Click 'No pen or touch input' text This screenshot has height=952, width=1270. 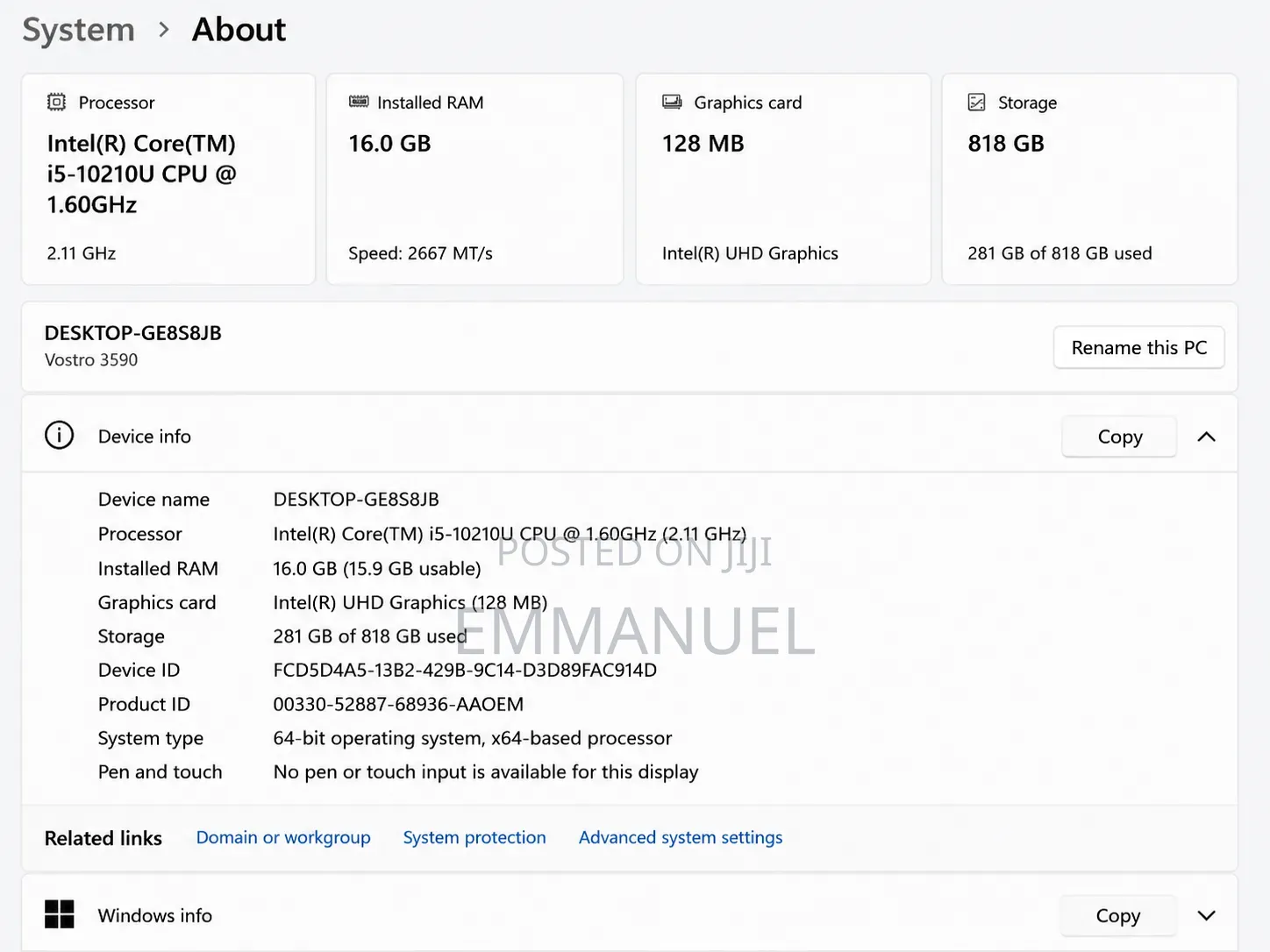coord(486,772)
